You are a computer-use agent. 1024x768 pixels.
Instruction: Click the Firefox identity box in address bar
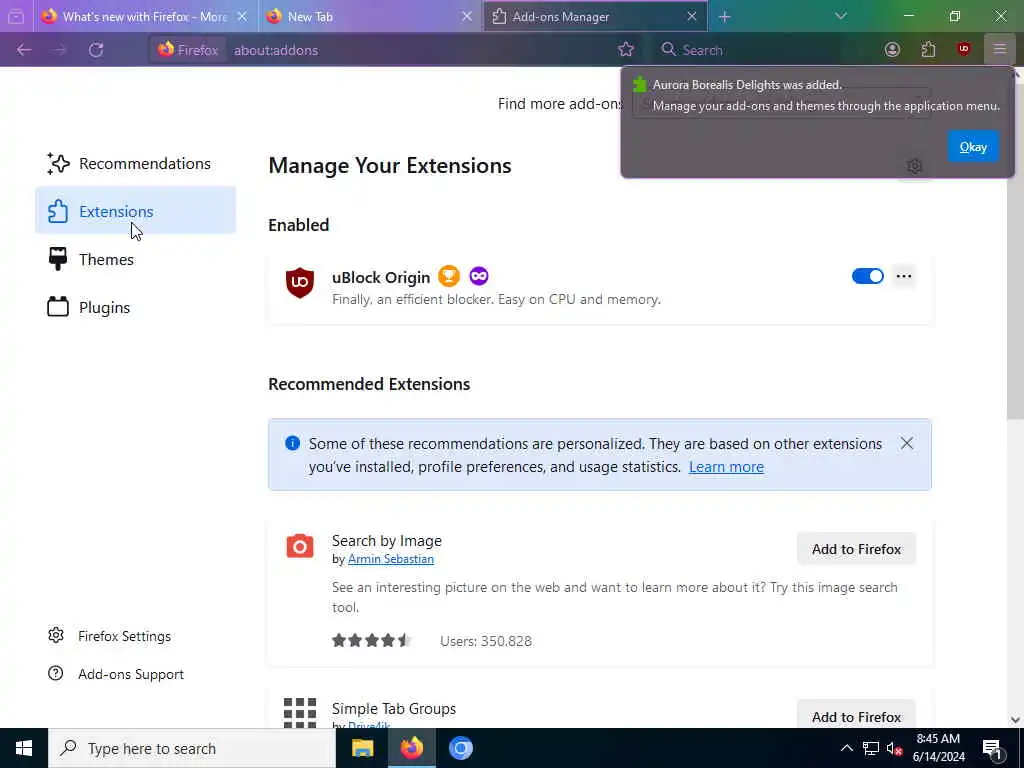(188, 50)
